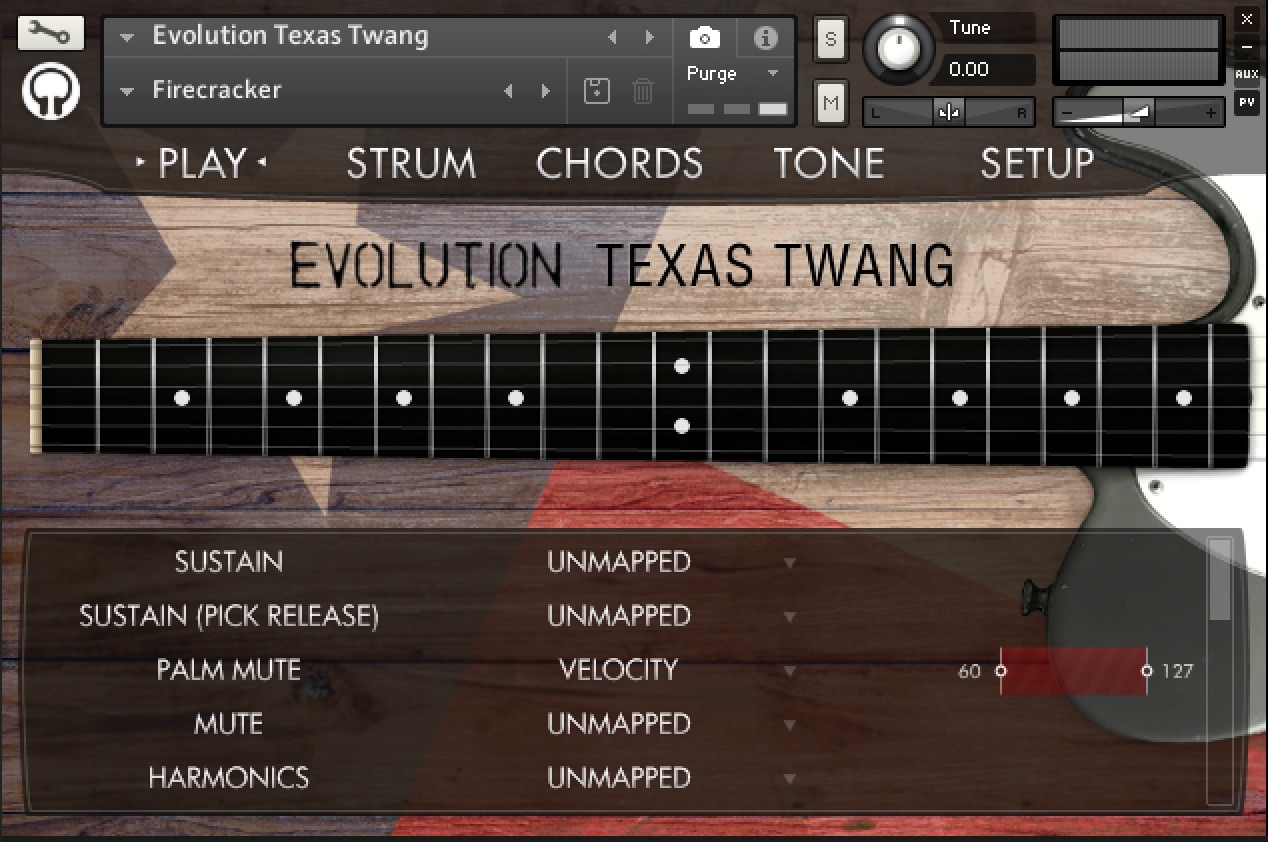
Task: Click the double-dot twelfth fret marker on fretboard
Action: (x=682, y=396)
